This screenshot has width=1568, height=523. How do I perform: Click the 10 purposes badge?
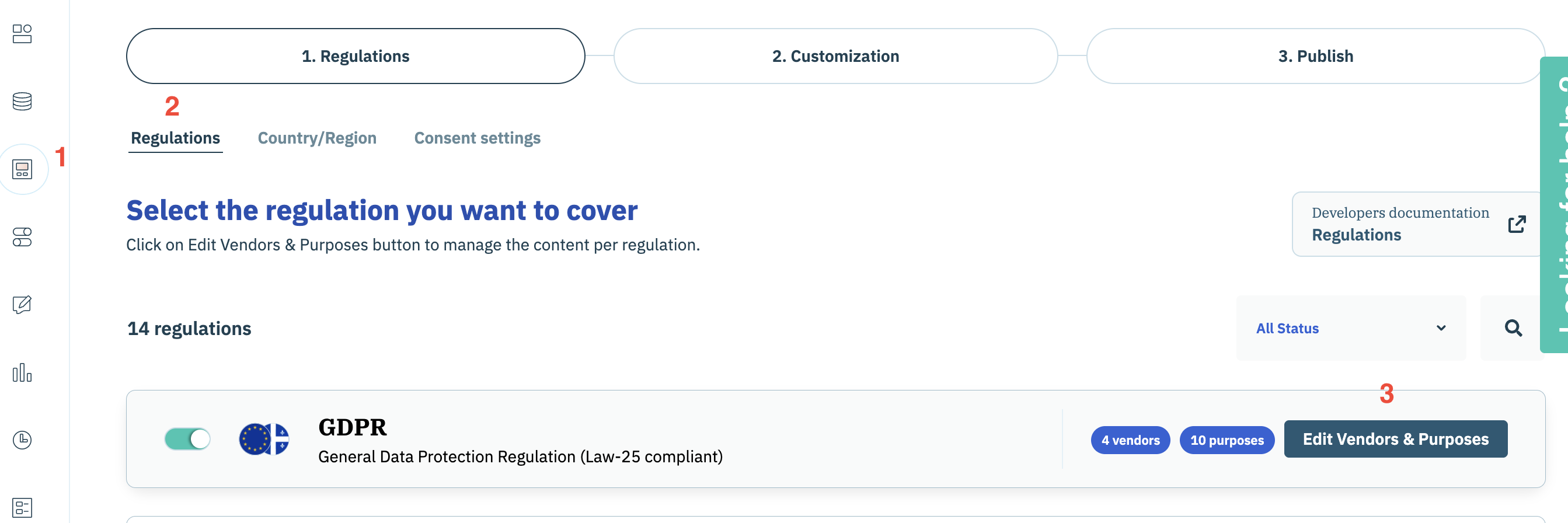click(x=1226, y=440)
